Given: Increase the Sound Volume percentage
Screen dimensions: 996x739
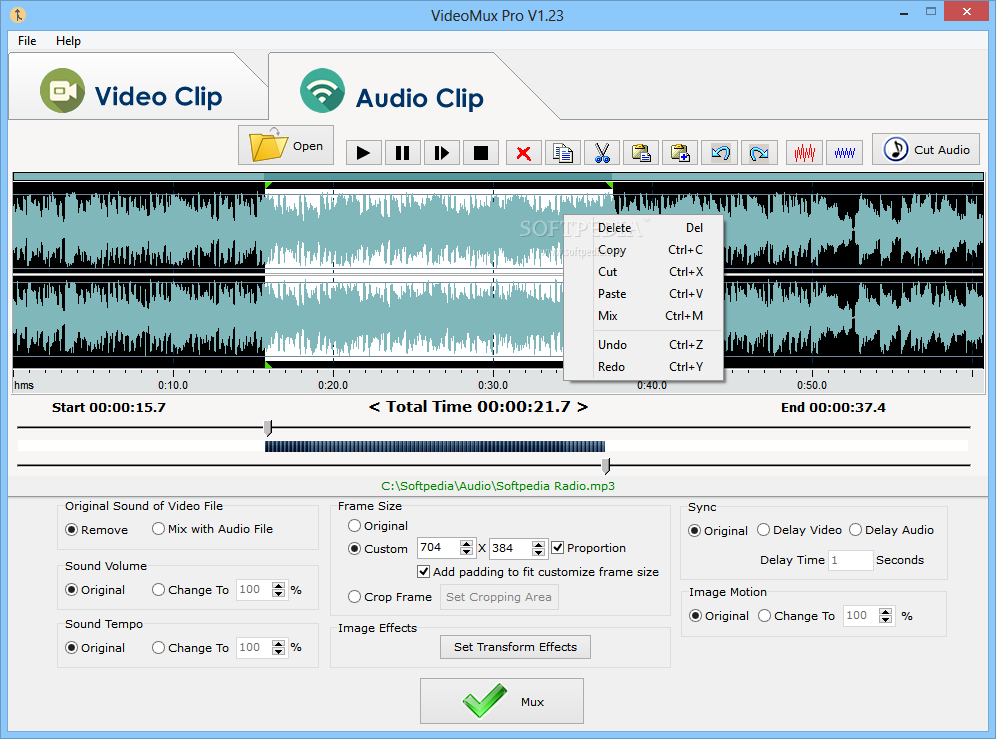Looking at the screenshot, I should pyautogui.click(x=278, y=586).
